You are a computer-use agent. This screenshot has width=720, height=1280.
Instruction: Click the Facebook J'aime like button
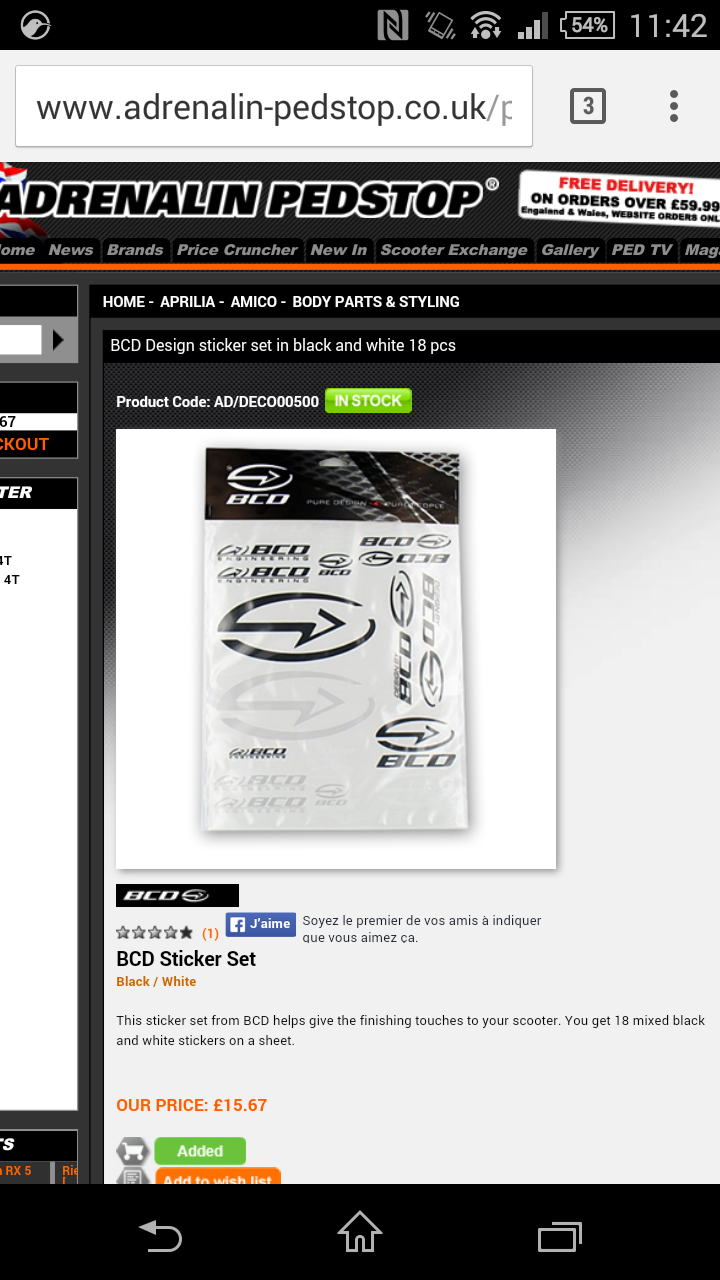click(260, 924)
